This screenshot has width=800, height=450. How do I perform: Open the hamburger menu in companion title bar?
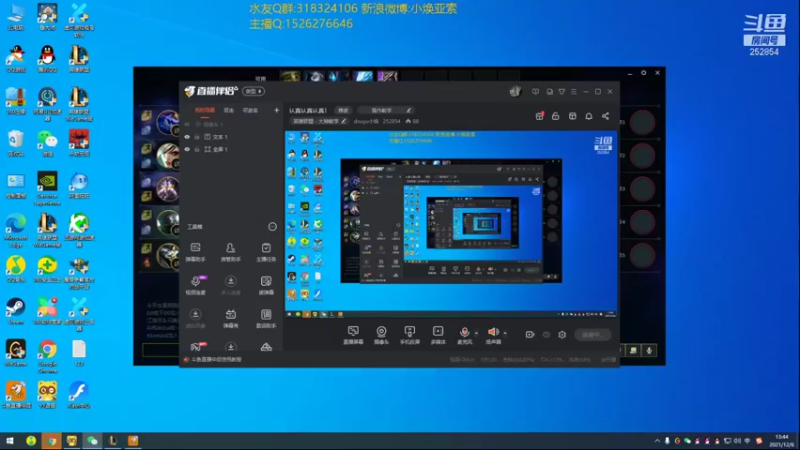pyautogui.click(x=574, y=92)
